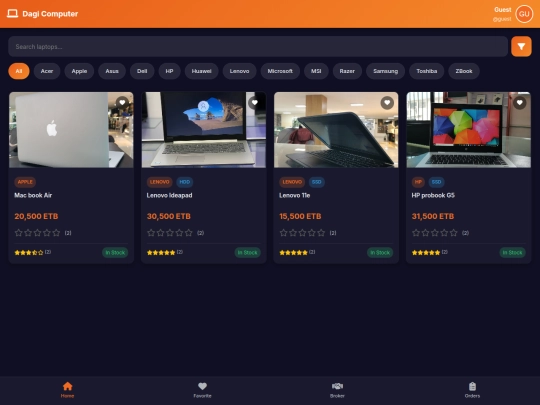Click the 30,500 ETB price
540x405 pixels.
tap(169, 216)
